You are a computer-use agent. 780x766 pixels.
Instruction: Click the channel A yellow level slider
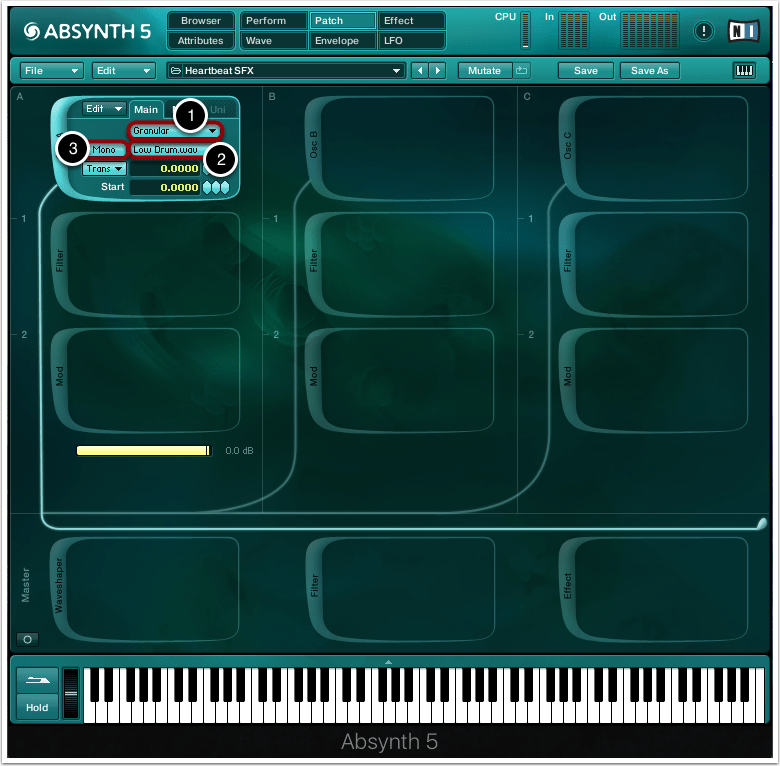tap(144, 451)
